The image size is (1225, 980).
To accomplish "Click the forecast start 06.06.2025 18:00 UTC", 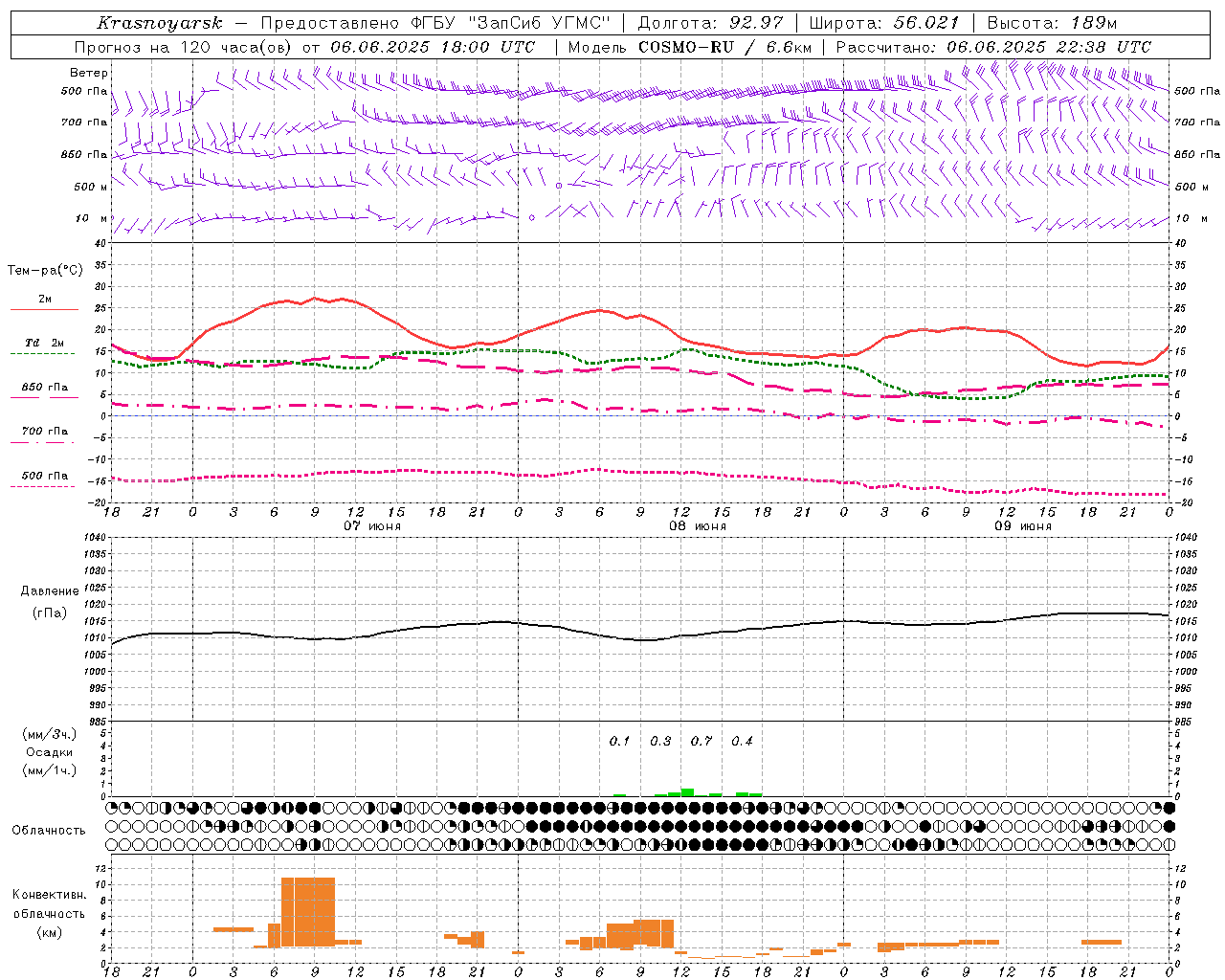I will [434, 47].
